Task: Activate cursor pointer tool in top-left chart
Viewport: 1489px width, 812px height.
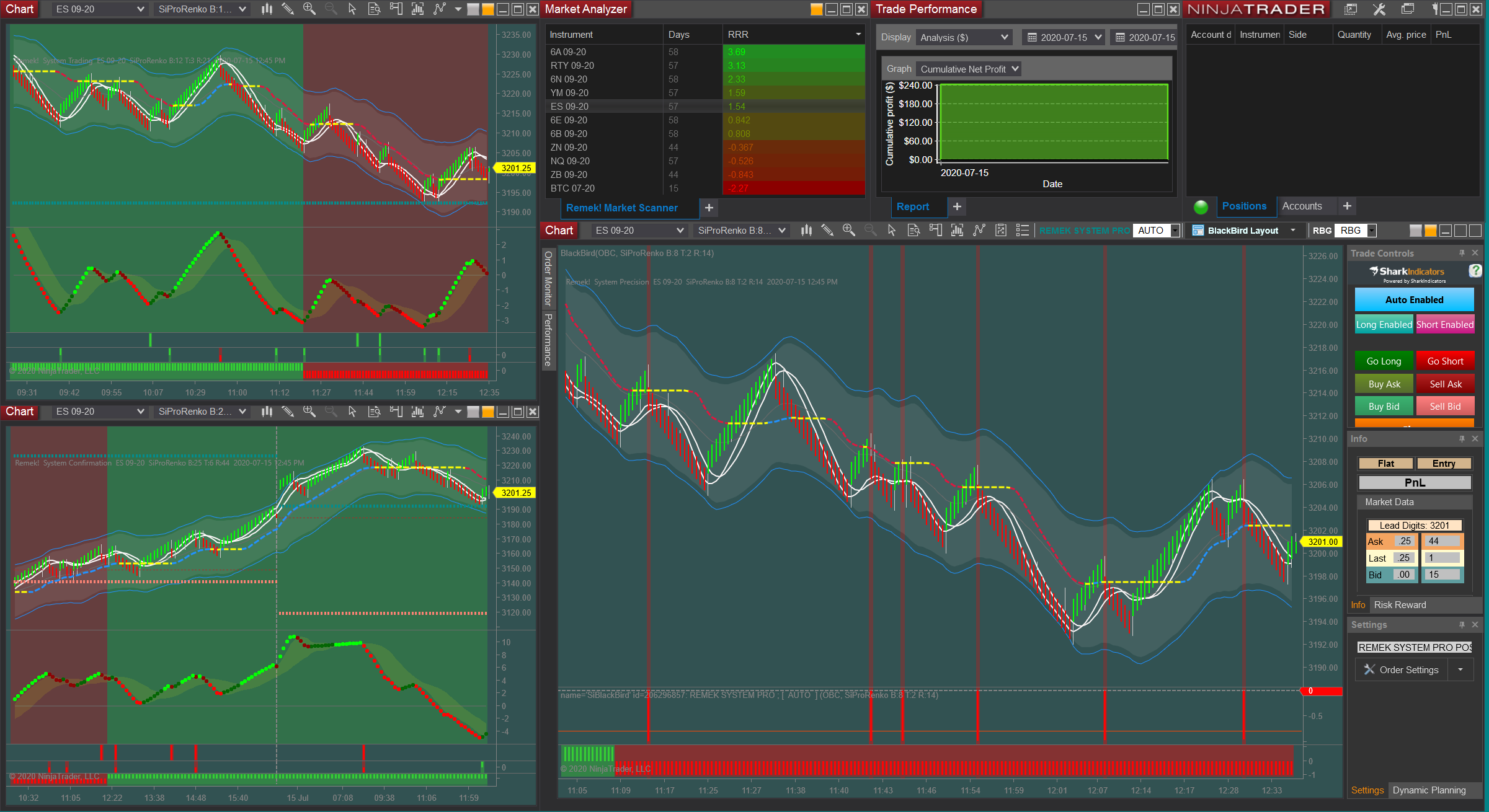Action: (x=352, y=9)
